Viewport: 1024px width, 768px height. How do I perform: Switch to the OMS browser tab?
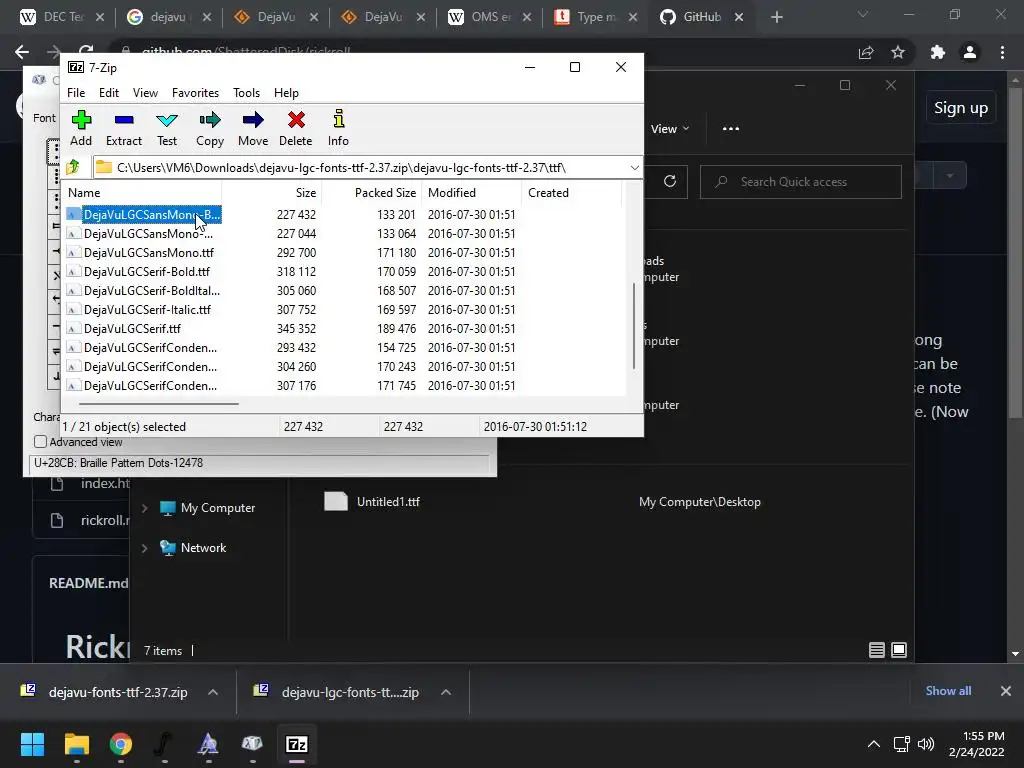pos(490,17)
